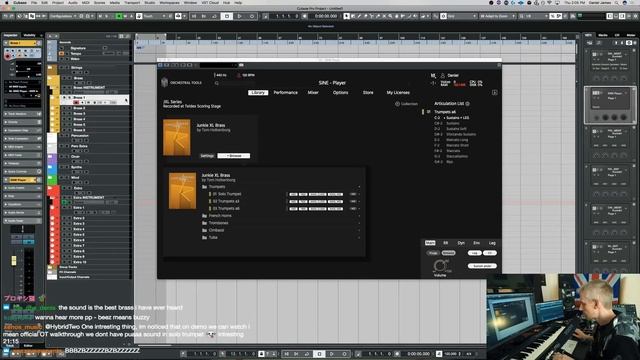Image resolution: width=640 pixels, height=360 pixels.
Task: Open the Project menu
Action: [58, 2]
